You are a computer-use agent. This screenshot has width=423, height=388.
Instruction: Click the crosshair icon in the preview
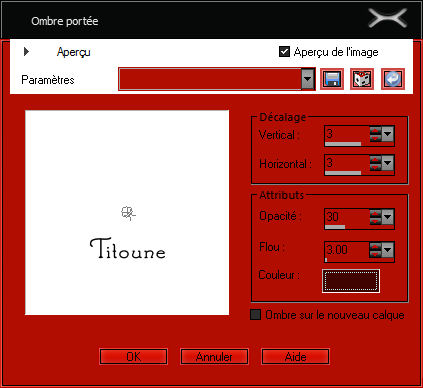coord(128,213)
